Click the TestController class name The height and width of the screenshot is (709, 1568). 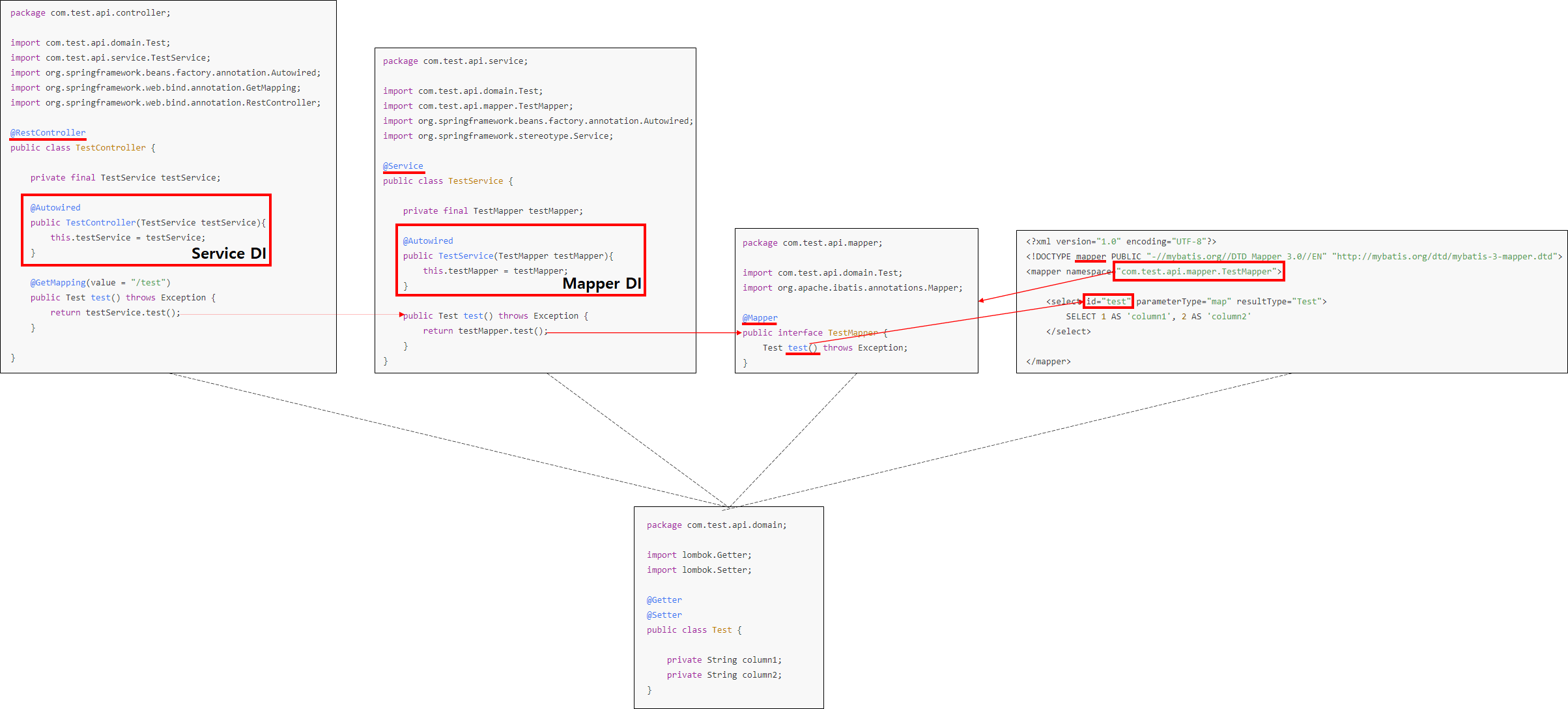pos(110,148)
